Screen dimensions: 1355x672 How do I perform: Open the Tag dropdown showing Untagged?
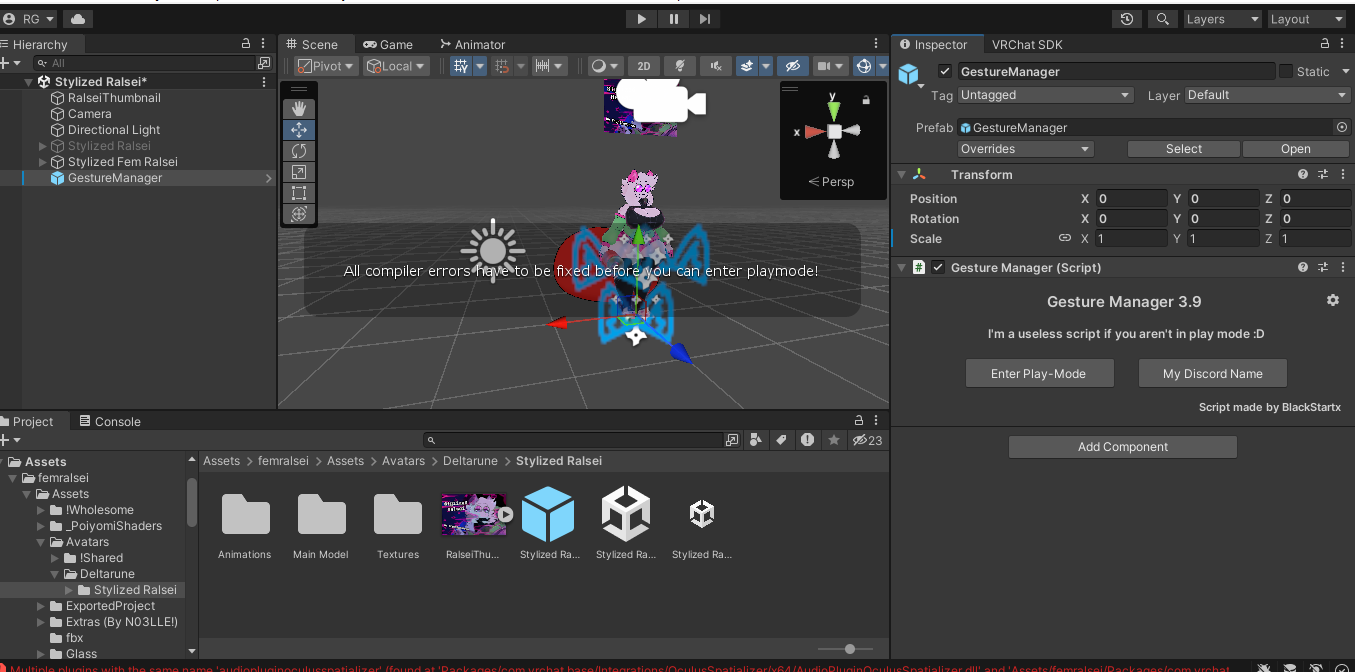point(1045,95)
